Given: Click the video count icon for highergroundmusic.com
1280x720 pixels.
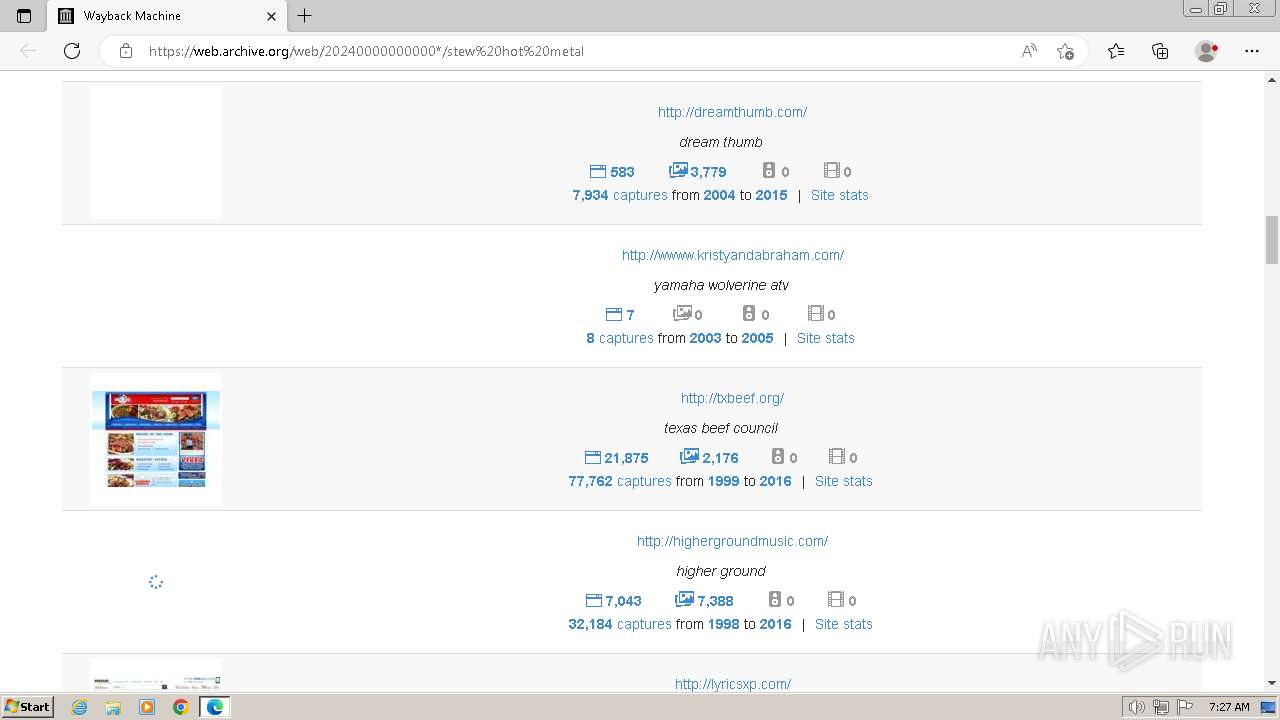Looking at the screenshot, I should click(836, 600).
